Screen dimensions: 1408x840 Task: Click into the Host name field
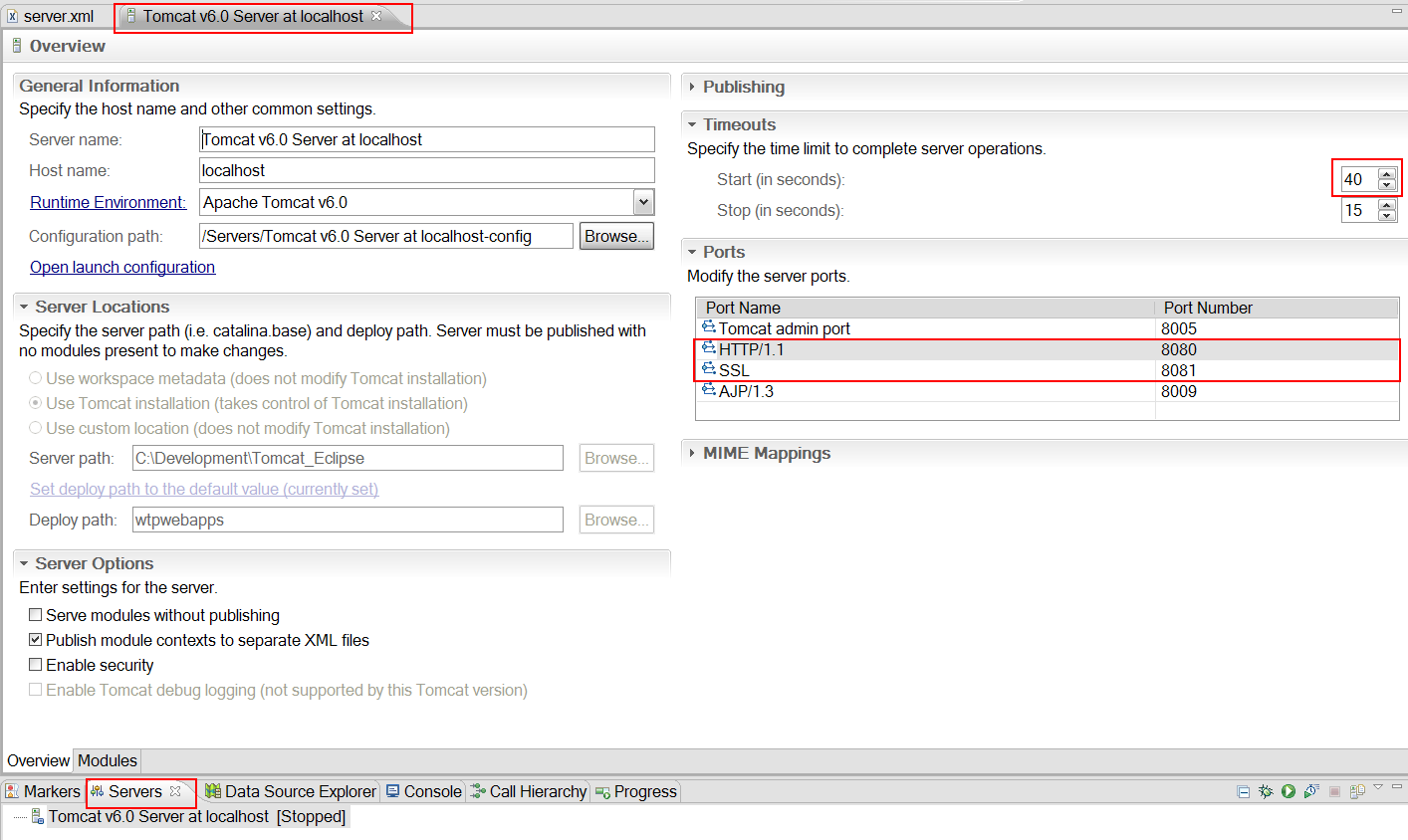(427, 170)
